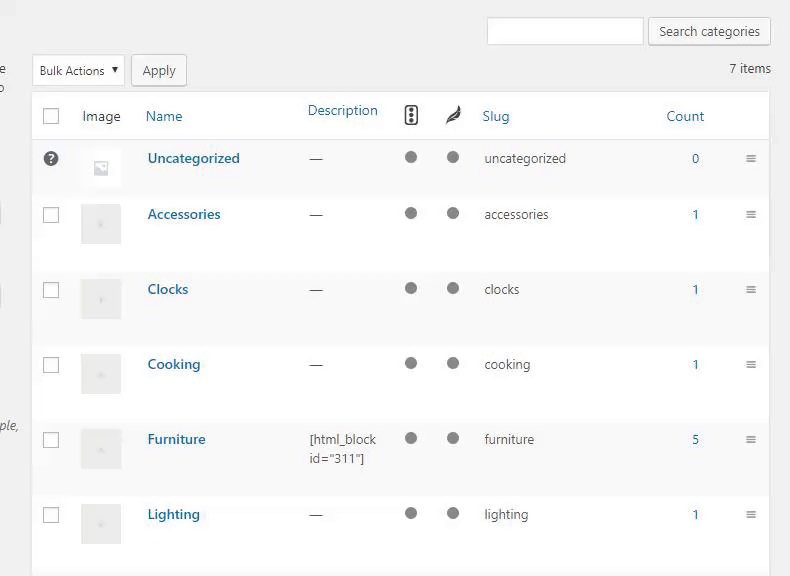Check the Accessories category checkbox
790x576 pixels.
pos(51,215)
